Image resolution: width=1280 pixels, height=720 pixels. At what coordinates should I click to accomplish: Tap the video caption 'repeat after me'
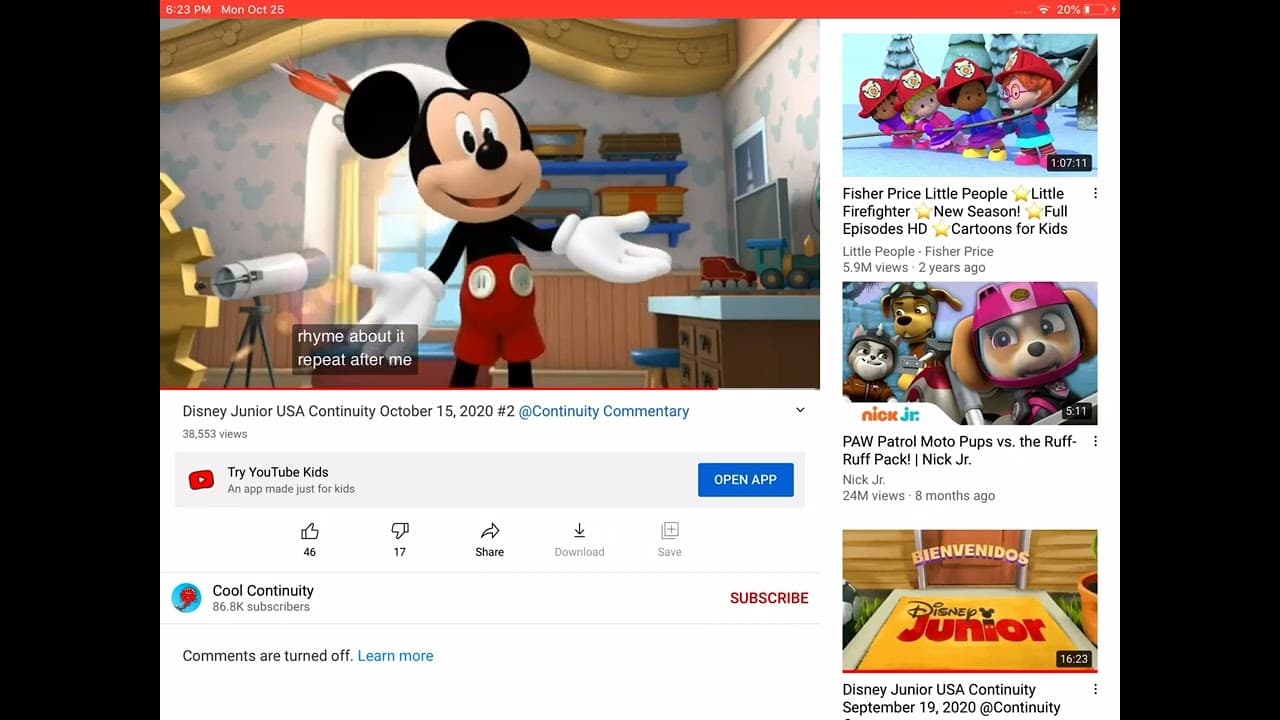tap(355, 360)
